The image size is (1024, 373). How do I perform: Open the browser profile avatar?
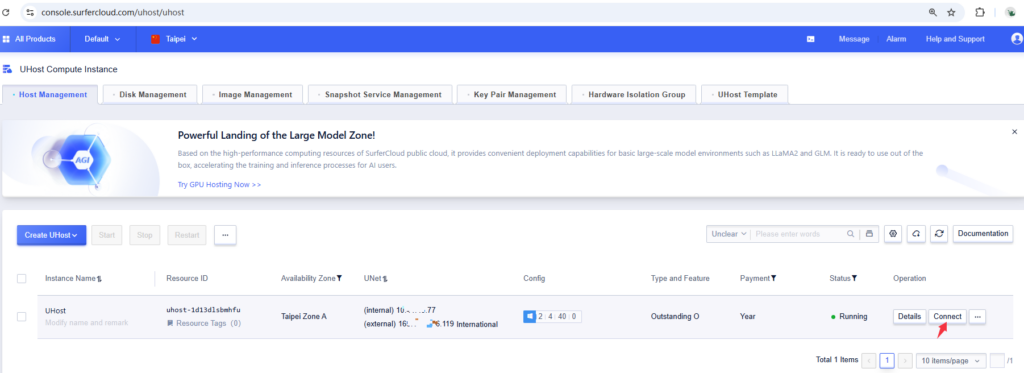coord(1010,12)
